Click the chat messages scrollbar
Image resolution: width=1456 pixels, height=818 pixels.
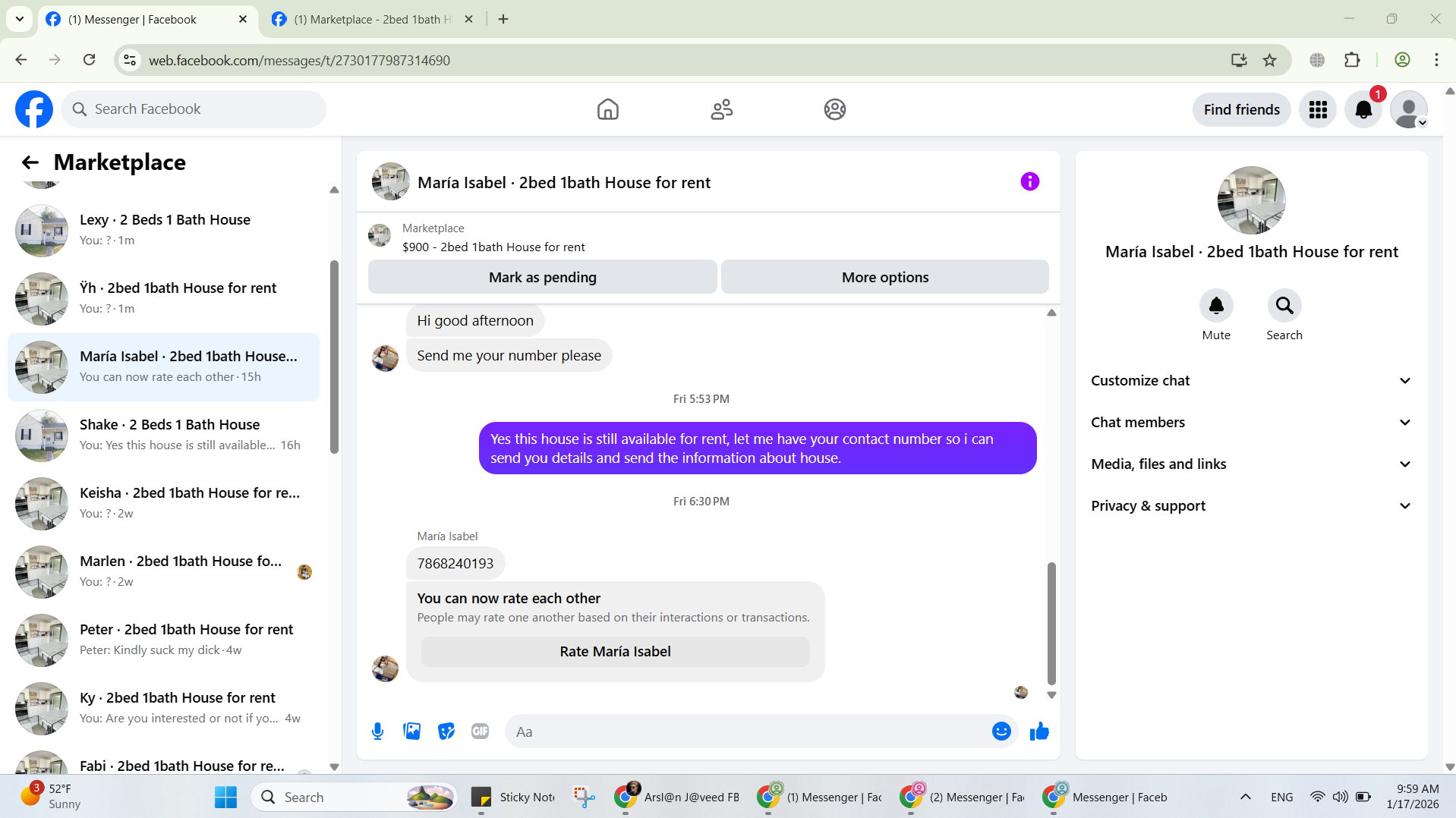[x=1051, y=624]
